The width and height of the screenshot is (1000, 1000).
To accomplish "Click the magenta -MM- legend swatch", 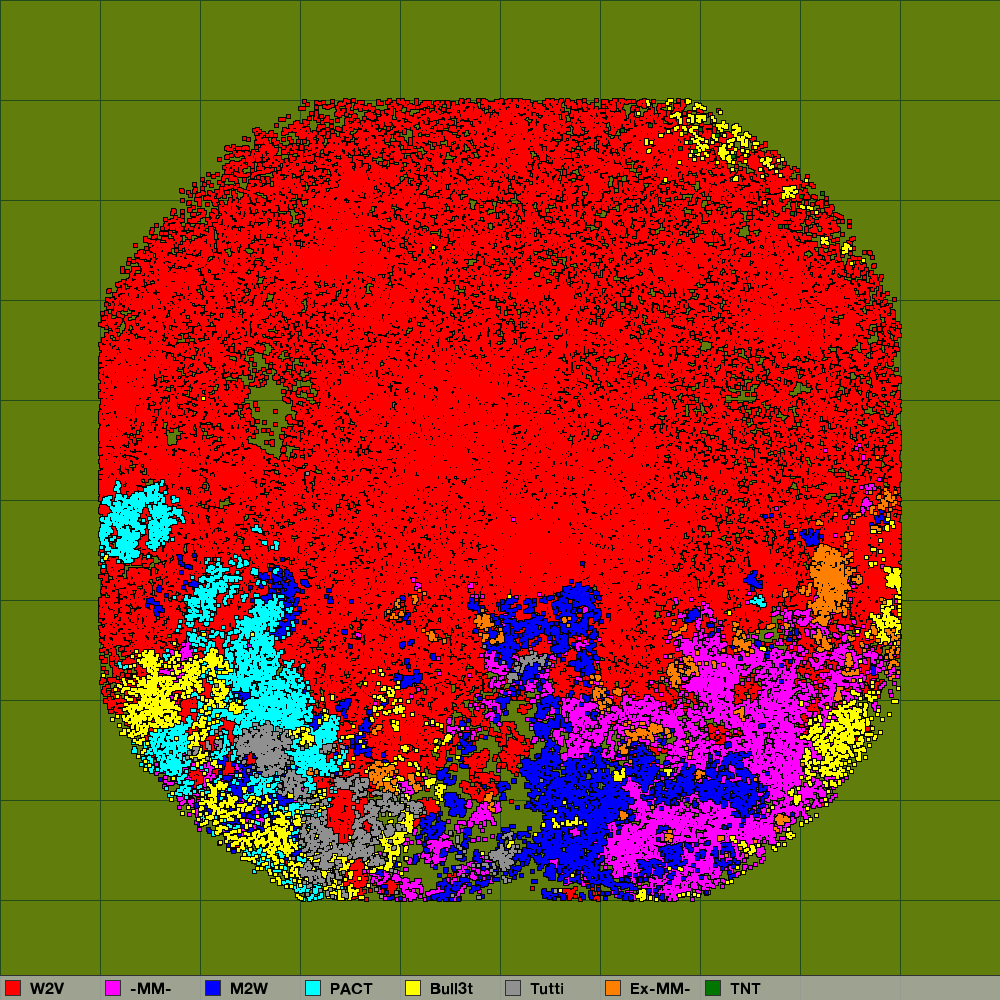I will tap(113, 988).
